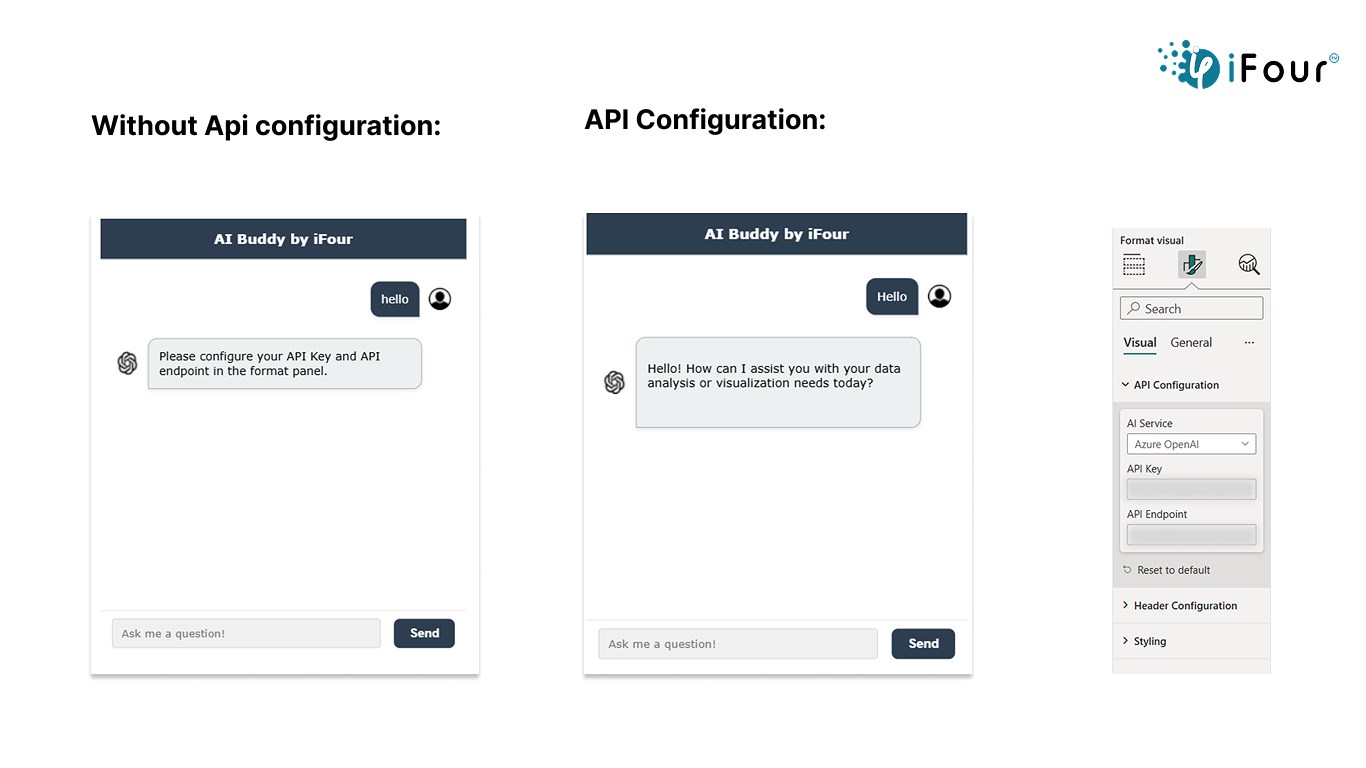Click the capitalized 'Hello' user message bubble

click(892, 297)
